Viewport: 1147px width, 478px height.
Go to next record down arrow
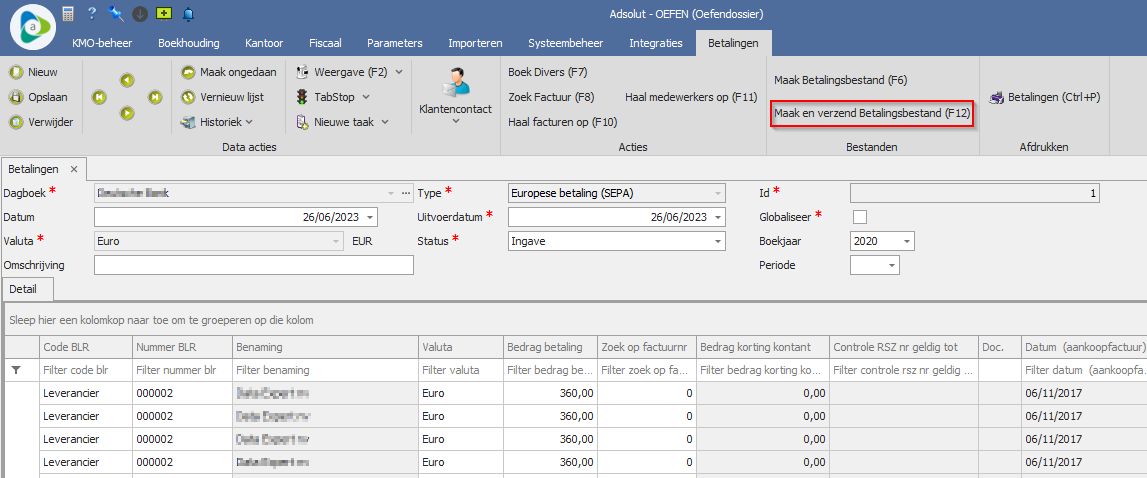coord(127,113)
